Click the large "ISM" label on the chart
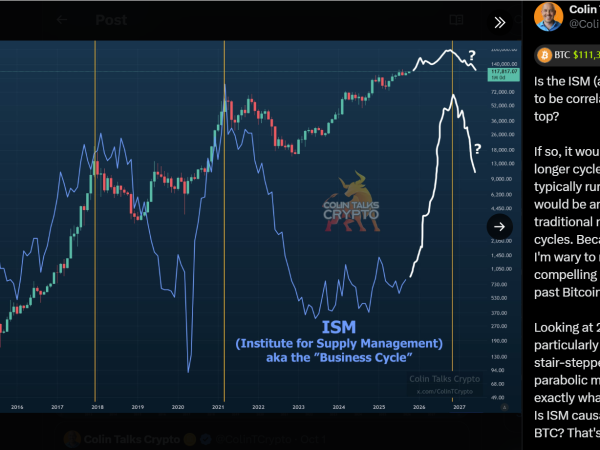 click(x=339, y=327)
